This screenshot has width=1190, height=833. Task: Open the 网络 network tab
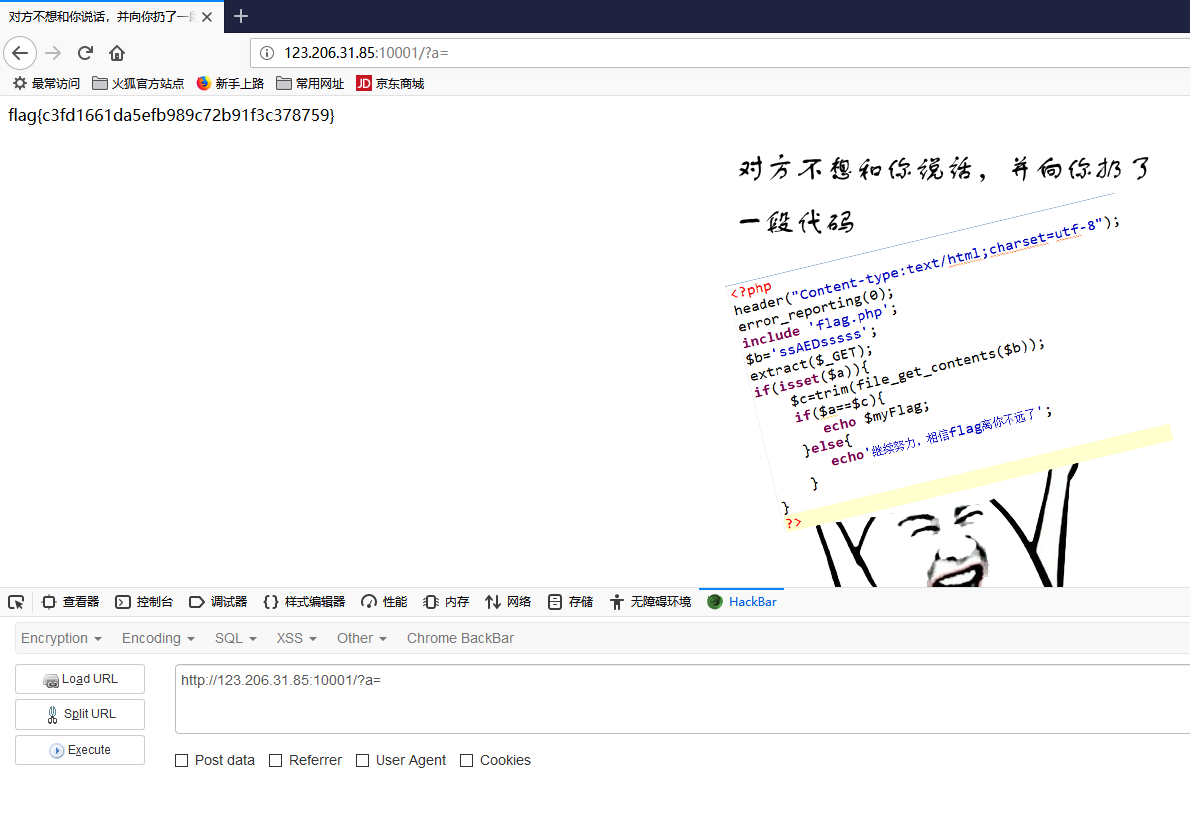pyautogui.click(x=508, y=602)
